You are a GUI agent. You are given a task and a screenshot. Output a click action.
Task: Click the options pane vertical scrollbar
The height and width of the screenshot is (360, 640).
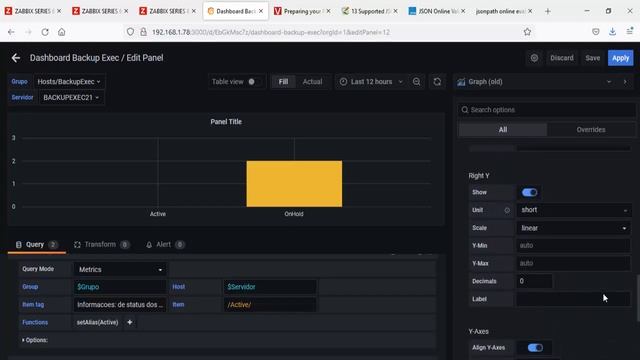637,298
